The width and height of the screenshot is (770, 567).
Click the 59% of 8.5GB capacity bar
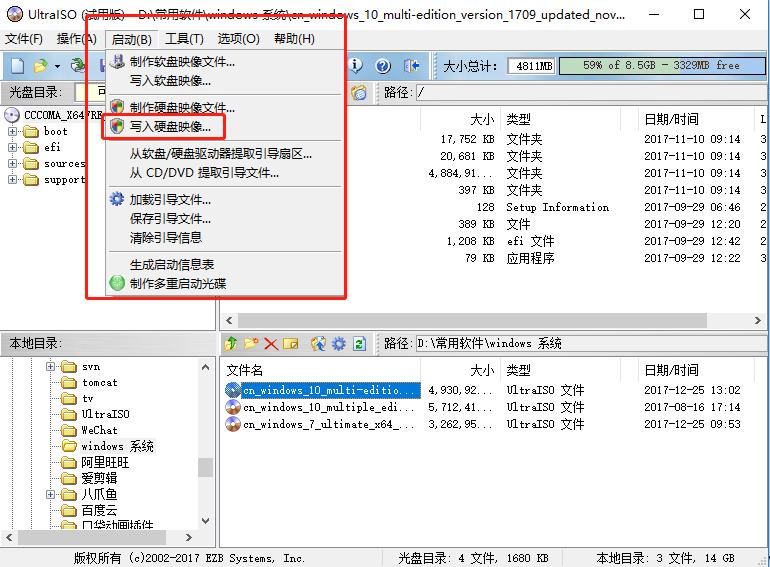pos(661,65)
